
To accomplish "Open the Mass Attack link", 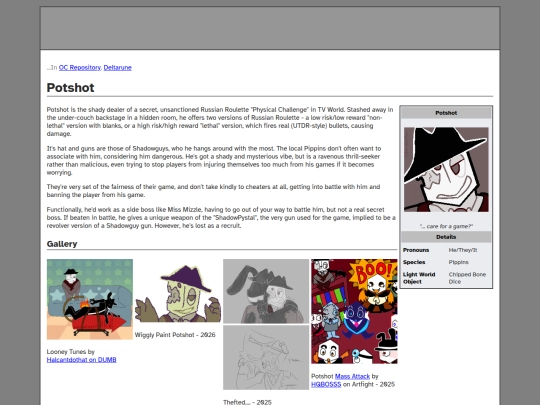I will pos(352,376).
